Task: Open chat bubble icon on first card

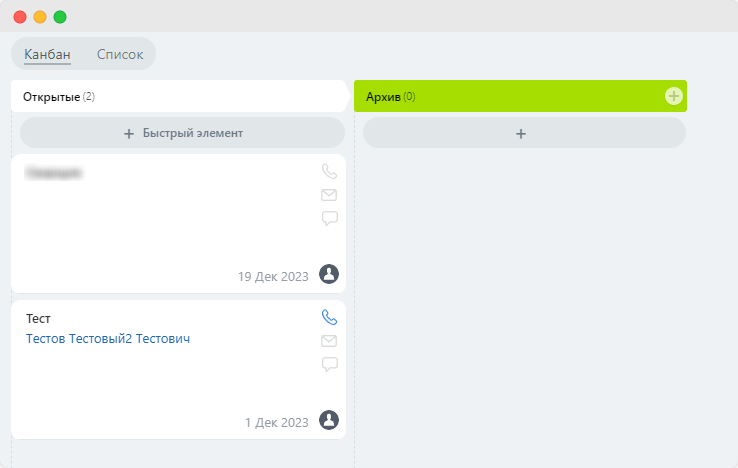Action: (x=329, y=218)
